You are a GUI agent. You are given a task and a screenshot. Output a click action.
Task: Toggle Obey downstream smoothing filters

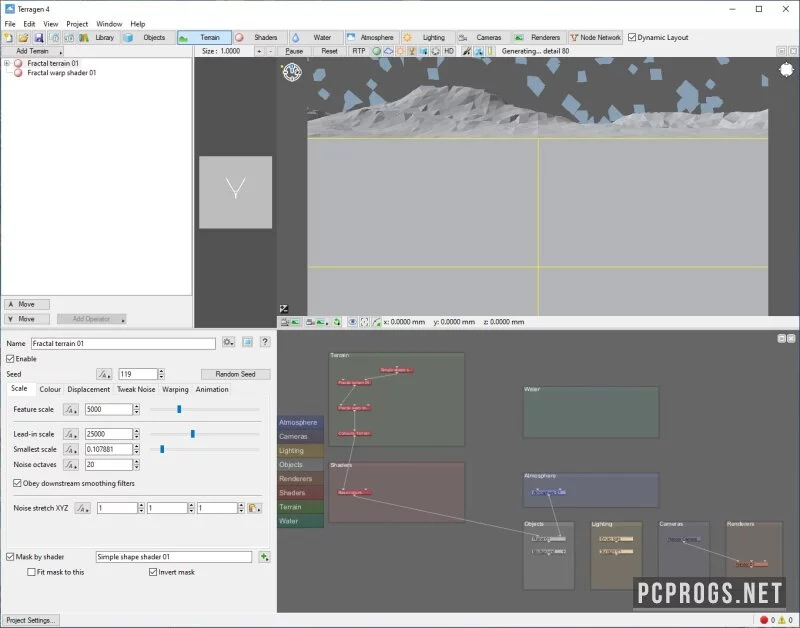pyautogui.click(x=17, y=483)
